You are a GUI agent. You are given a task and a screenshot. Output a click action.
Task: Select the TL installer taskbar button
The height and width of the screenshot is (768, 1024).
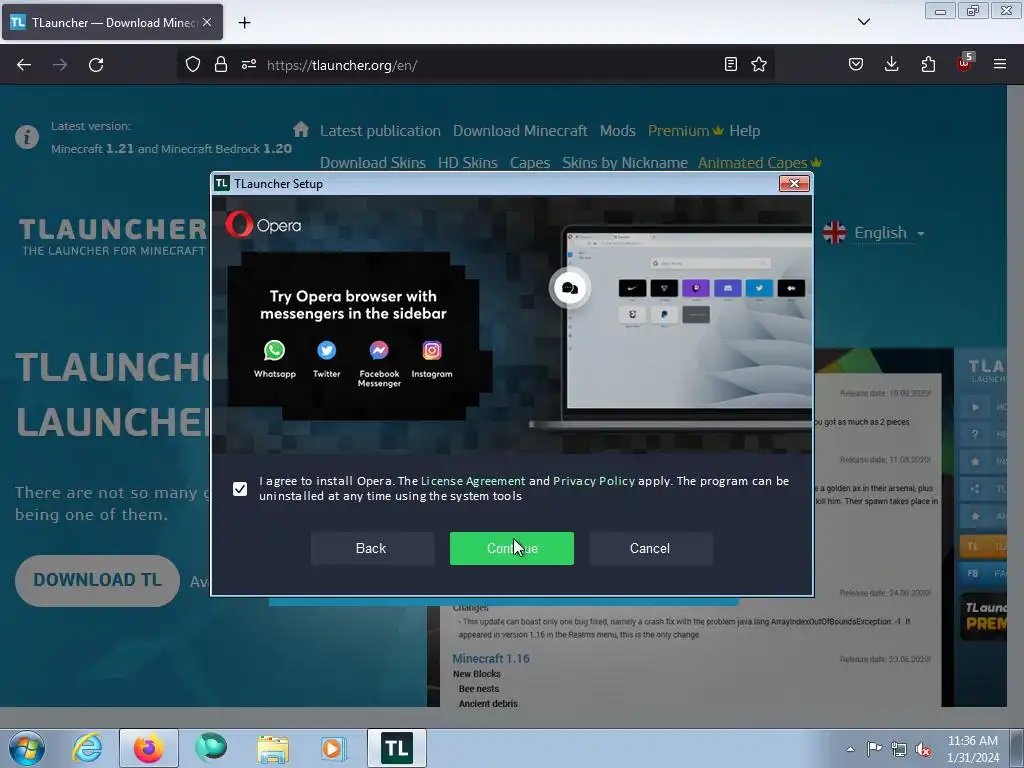click(396, 748)
